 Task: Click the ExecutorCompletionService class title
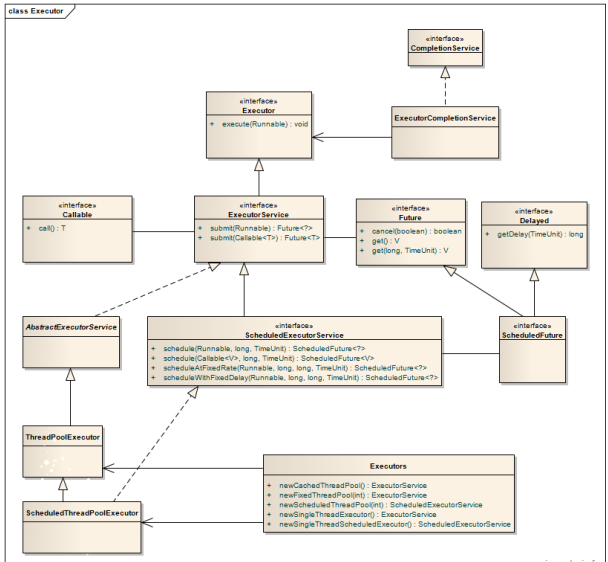(x=445, y=118)
